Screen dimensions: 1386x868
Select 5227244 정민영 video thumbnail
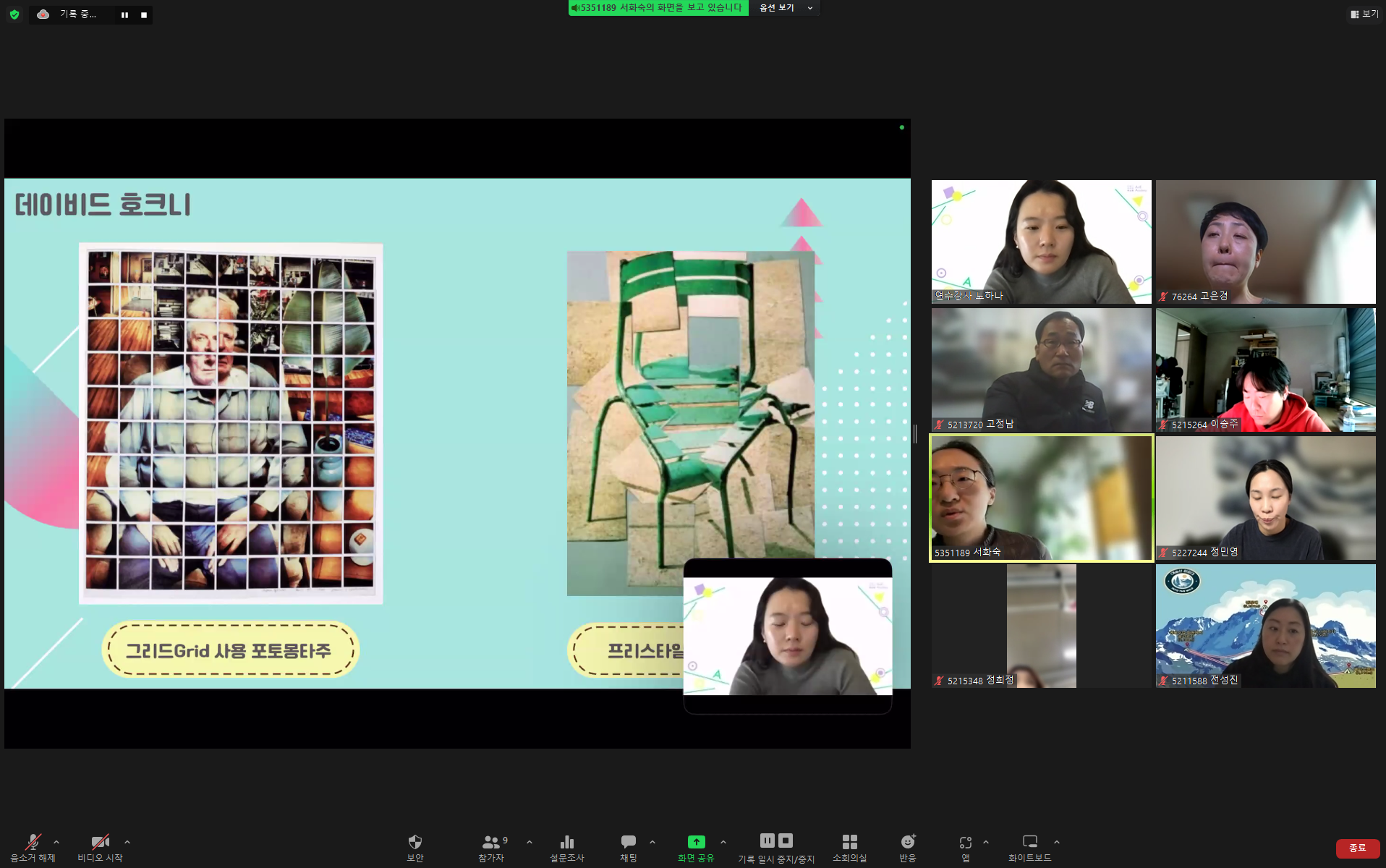click(x=1265, y=498)
